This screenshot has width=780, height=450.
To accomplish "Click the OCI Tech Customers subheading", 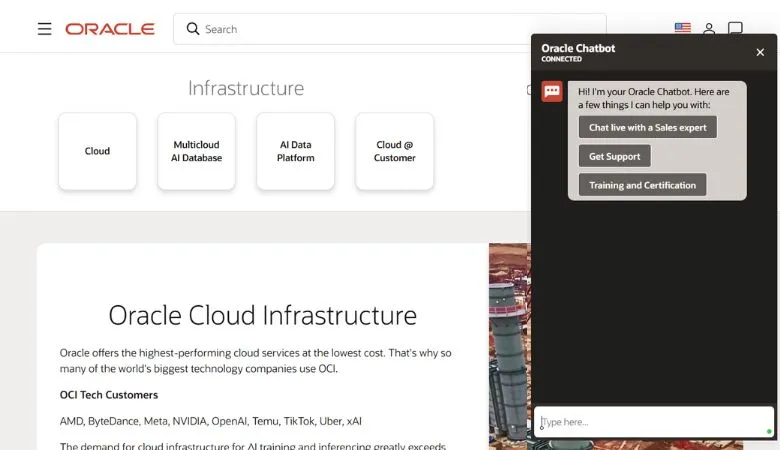I will pos(109,395).
